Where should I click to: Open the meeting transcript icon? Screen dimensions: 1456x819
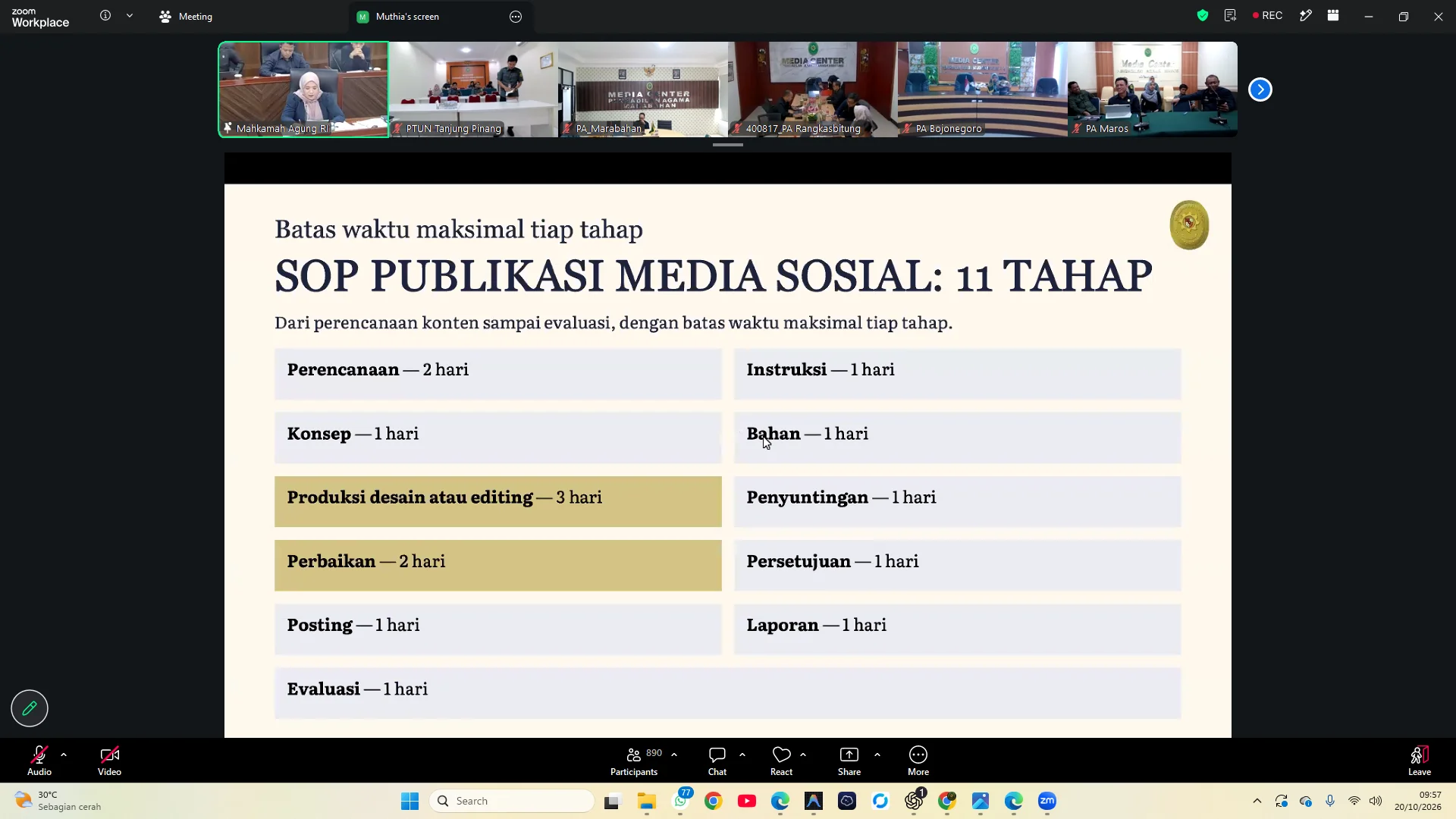1230,15
